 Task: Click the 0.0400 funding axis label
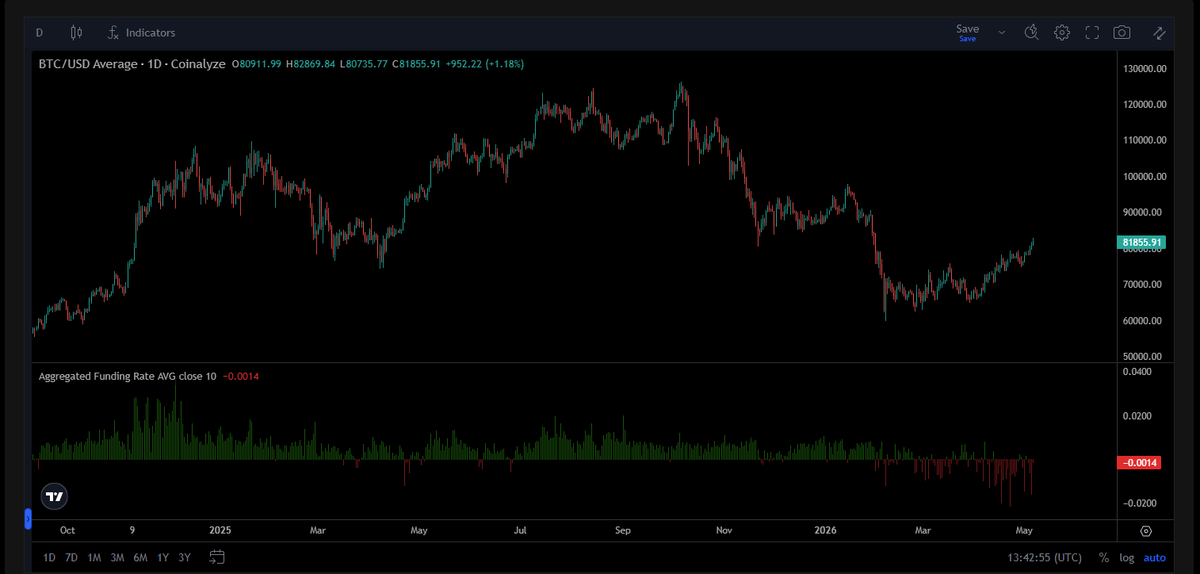click(x=1135, y=371)
